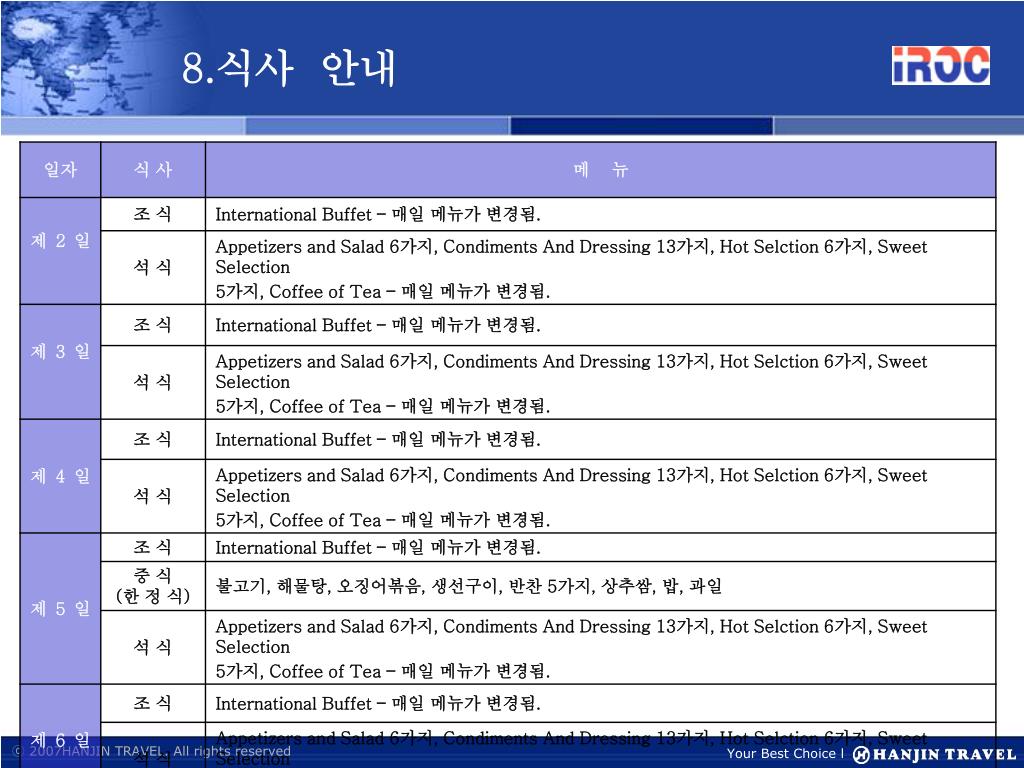Click the '조 식' cell for day 3
Screen dimensions: 1024x768
click(153, 325)
